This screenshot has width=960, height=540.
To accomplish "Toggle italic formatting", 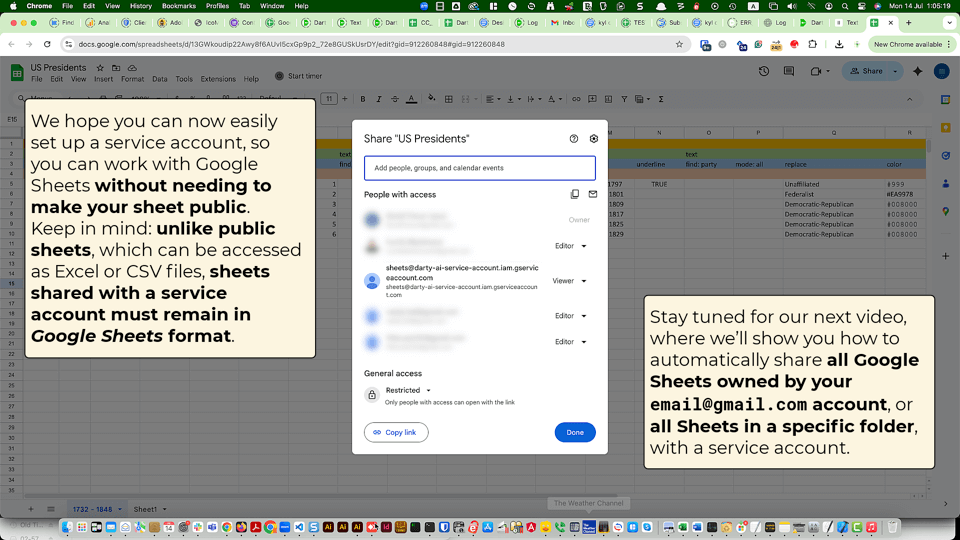I will (378, 99).
